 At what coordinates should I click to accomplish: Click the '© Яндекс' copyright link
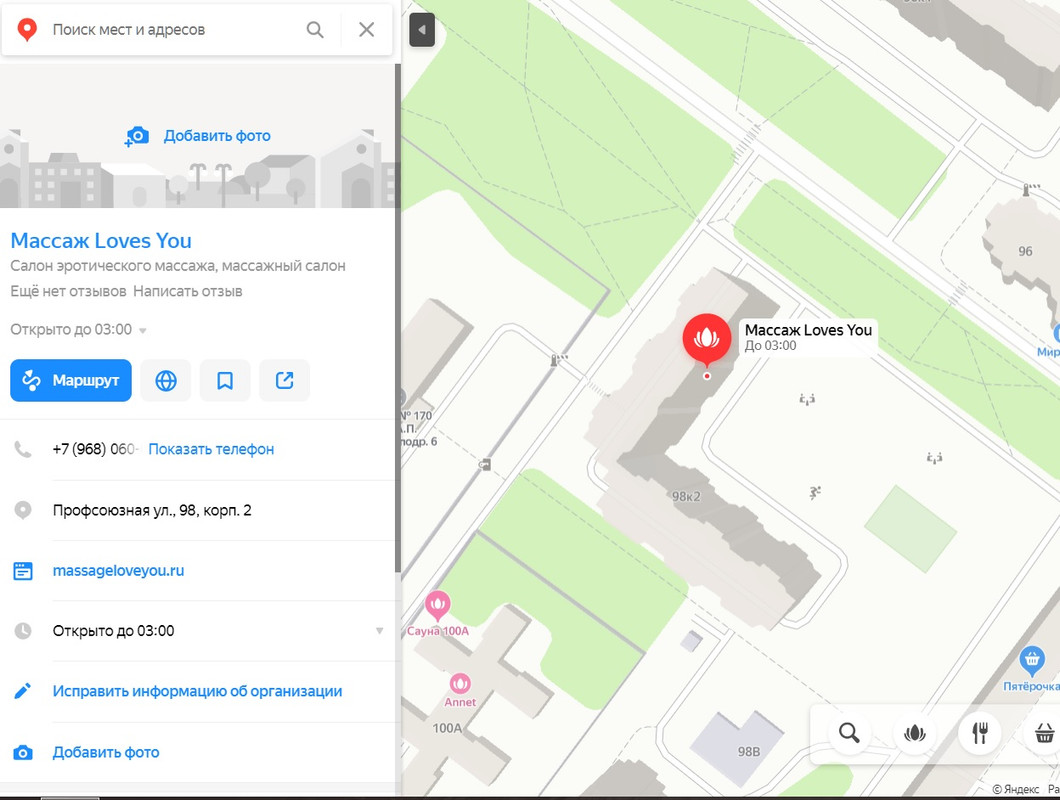tap(1015, 789)
